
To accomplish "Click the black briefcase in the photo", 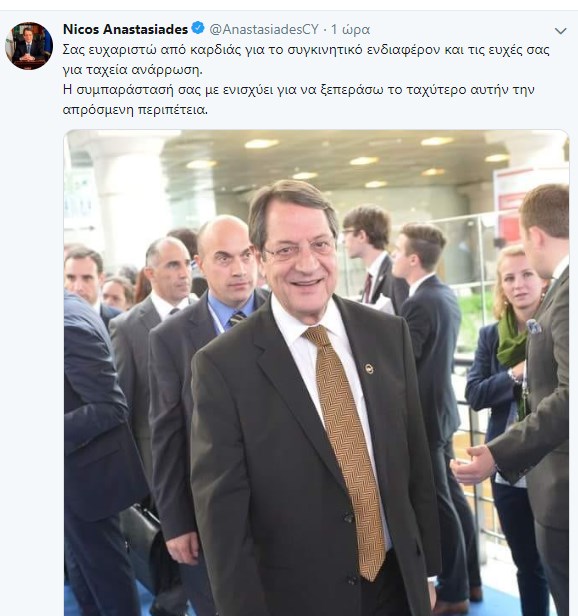I will coord(141,538).
